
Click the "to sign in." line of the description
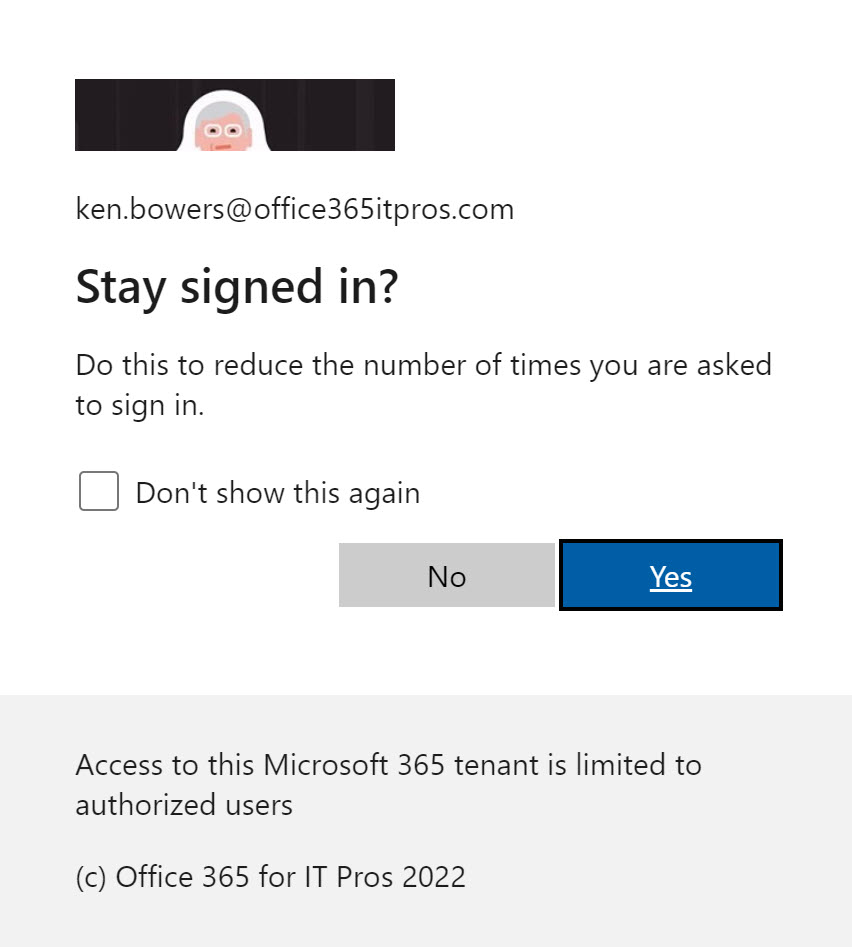click(x=140, y=406)
